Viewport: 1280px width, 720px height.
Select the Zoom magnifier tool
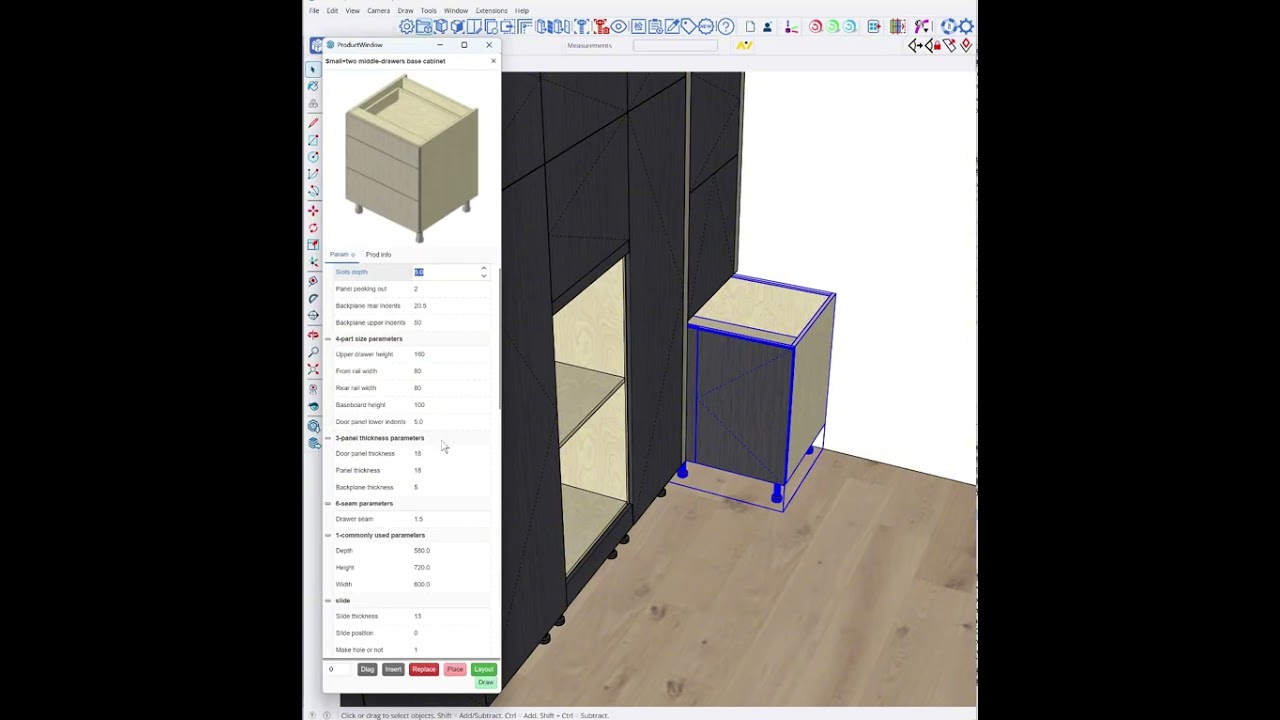pos(313,351)
